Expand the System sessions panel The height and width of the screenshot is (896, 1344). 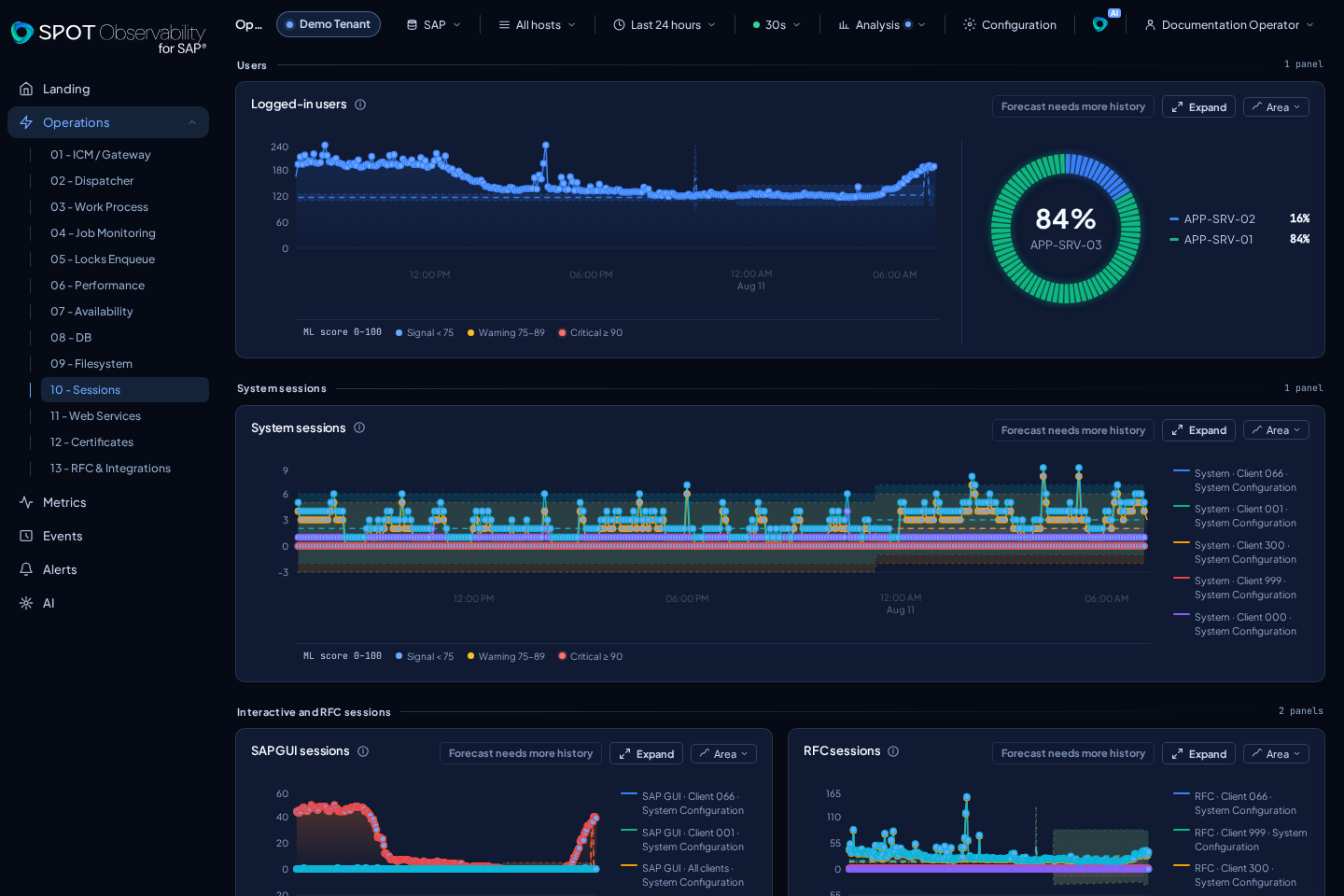[x=1198, y=430]
